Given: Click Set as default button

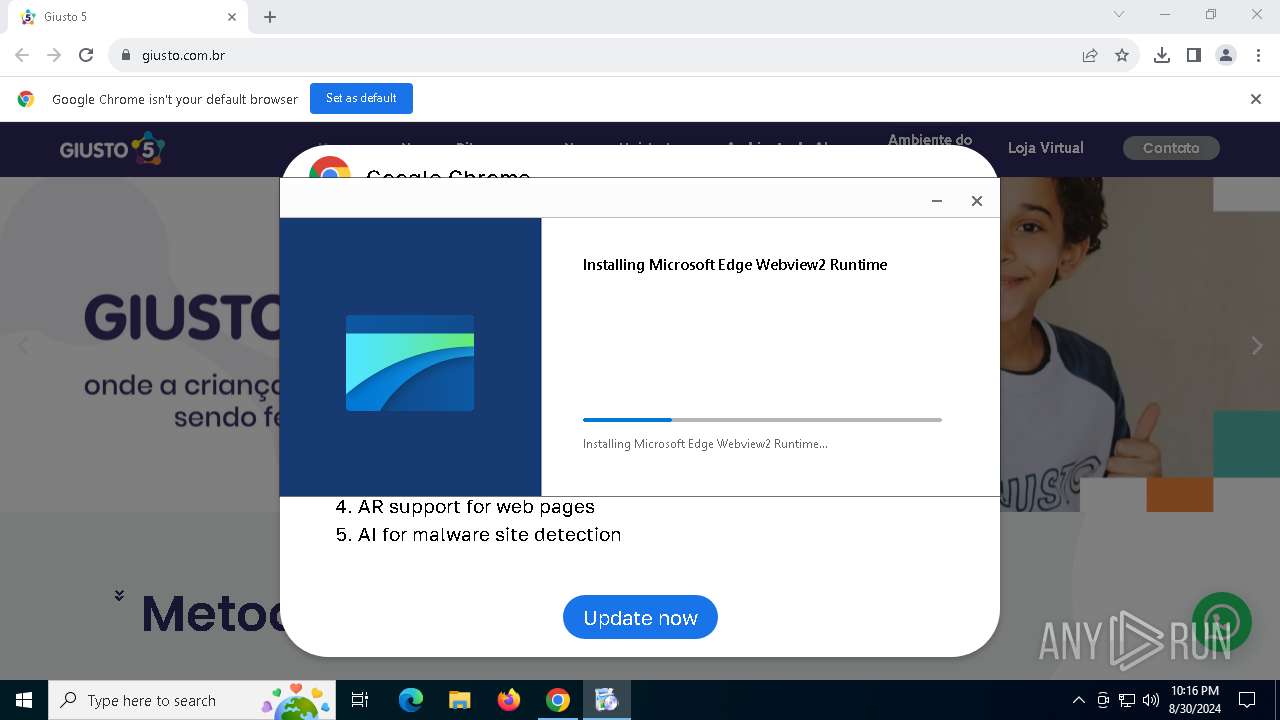Looking at the screenshot, I should point(361,98).
